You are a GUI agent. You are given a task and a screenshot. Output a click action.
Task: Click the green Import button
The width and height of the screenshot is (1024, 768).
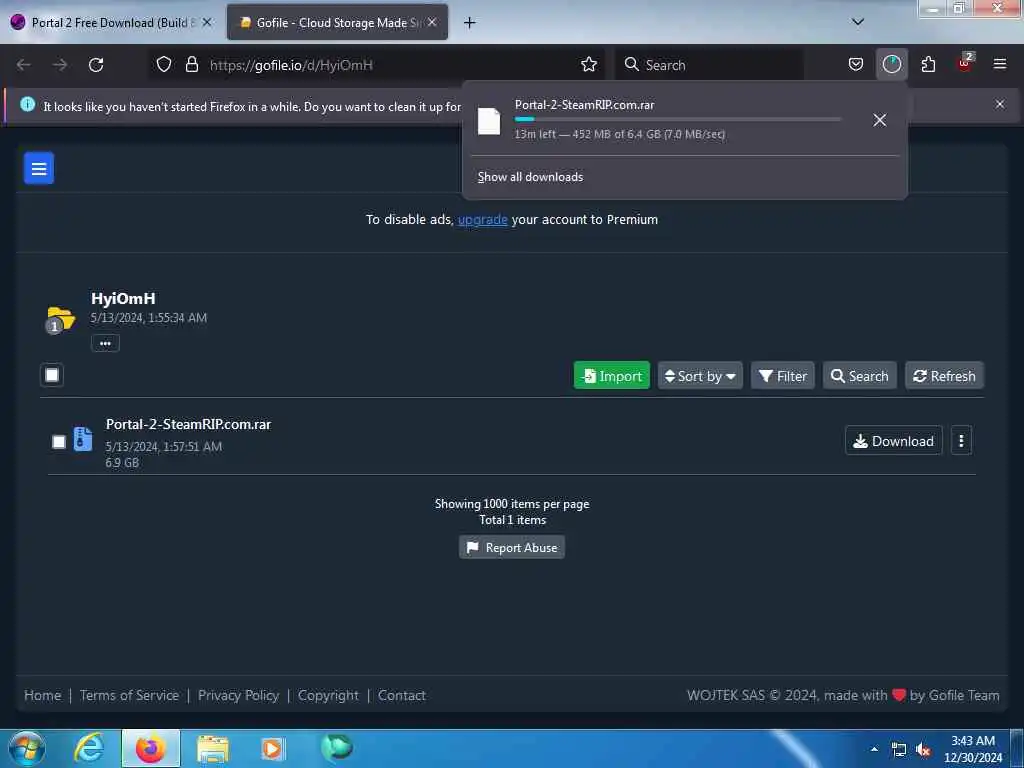click(x=612, y=376)
